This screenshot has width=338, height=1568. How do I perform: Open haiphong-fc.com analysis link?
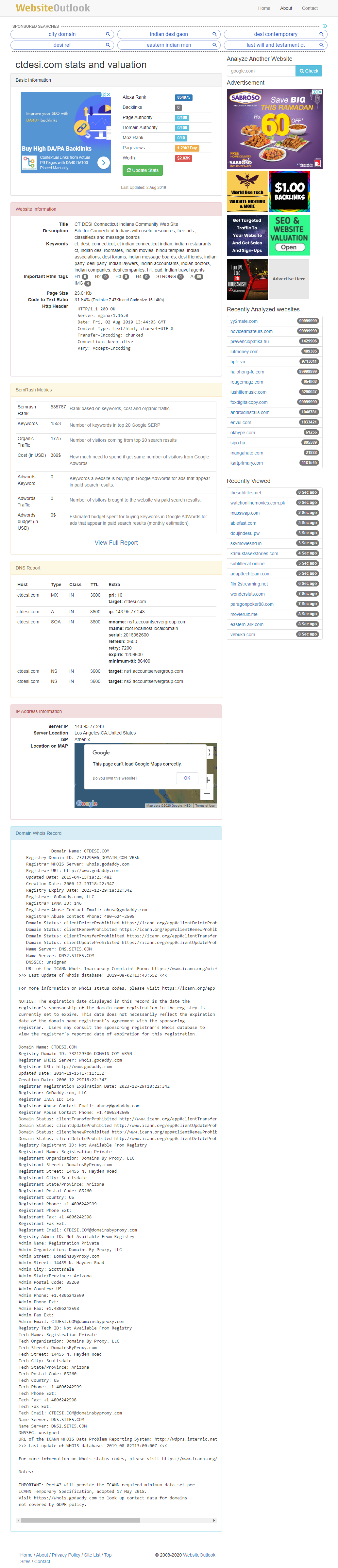coord(247,372)
